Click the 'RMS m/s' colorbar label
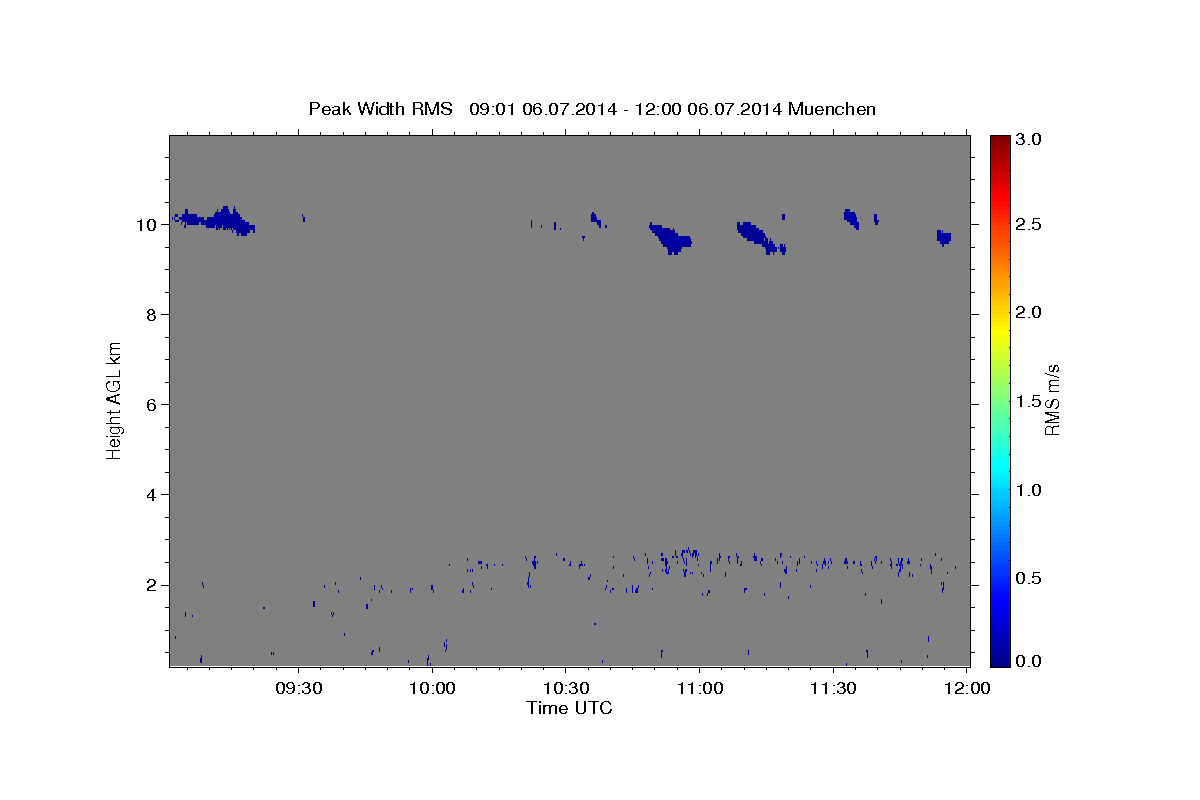The width and height of the screenshot is (1200, 800). coord(1052,400)
